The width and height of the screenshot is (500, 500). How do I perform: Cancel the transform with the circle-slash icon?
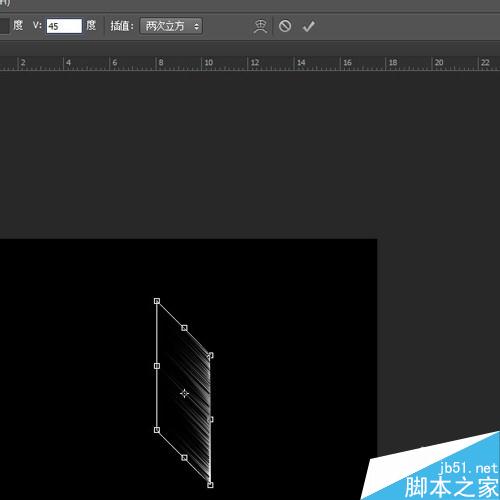point(285,26)
